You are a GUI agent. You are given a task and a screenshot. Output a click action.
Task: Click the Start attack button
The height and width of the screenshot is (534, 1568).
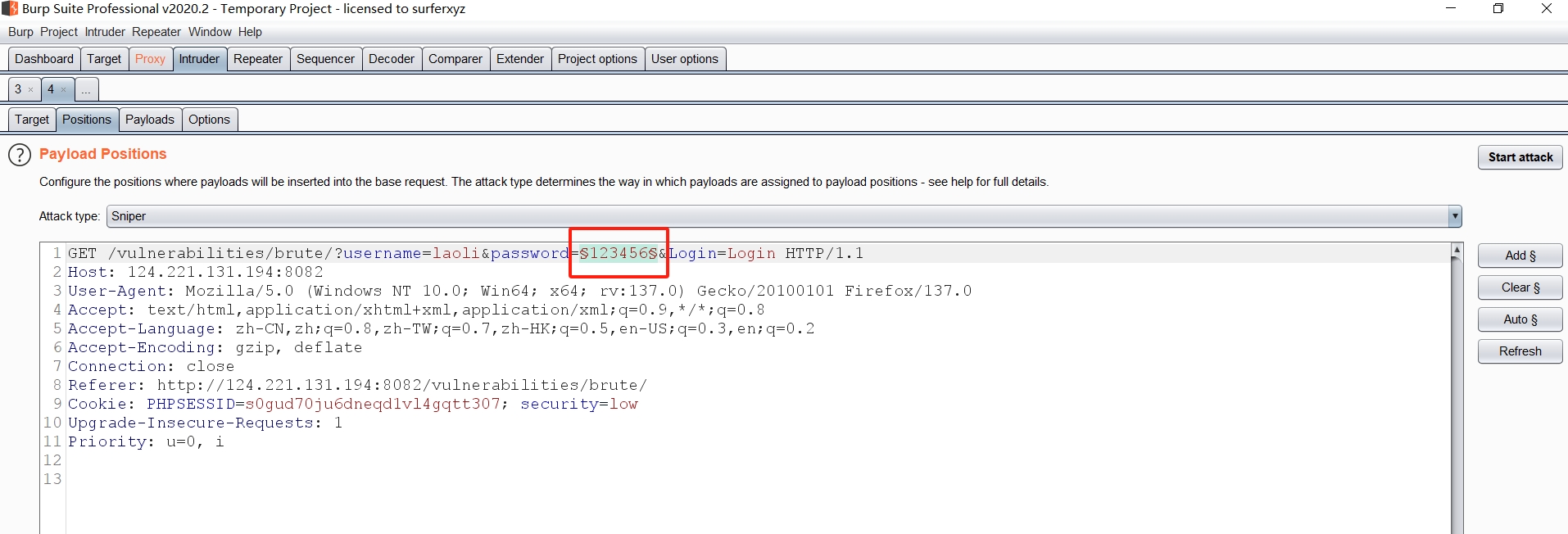[x=1520, y=157]
